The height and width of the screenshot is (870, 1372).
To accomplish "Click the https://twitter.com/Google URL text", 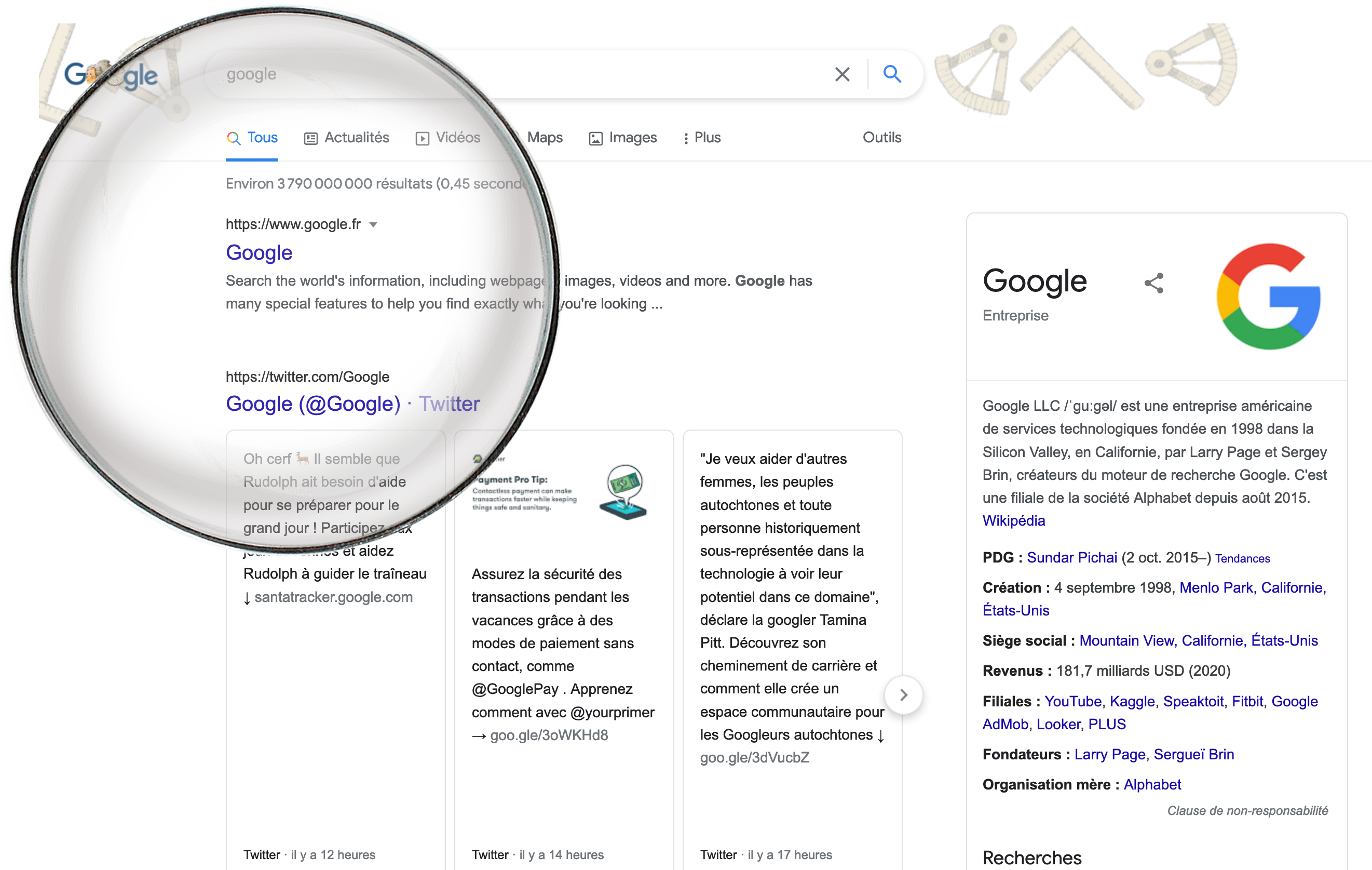I will tap(308, 377).
